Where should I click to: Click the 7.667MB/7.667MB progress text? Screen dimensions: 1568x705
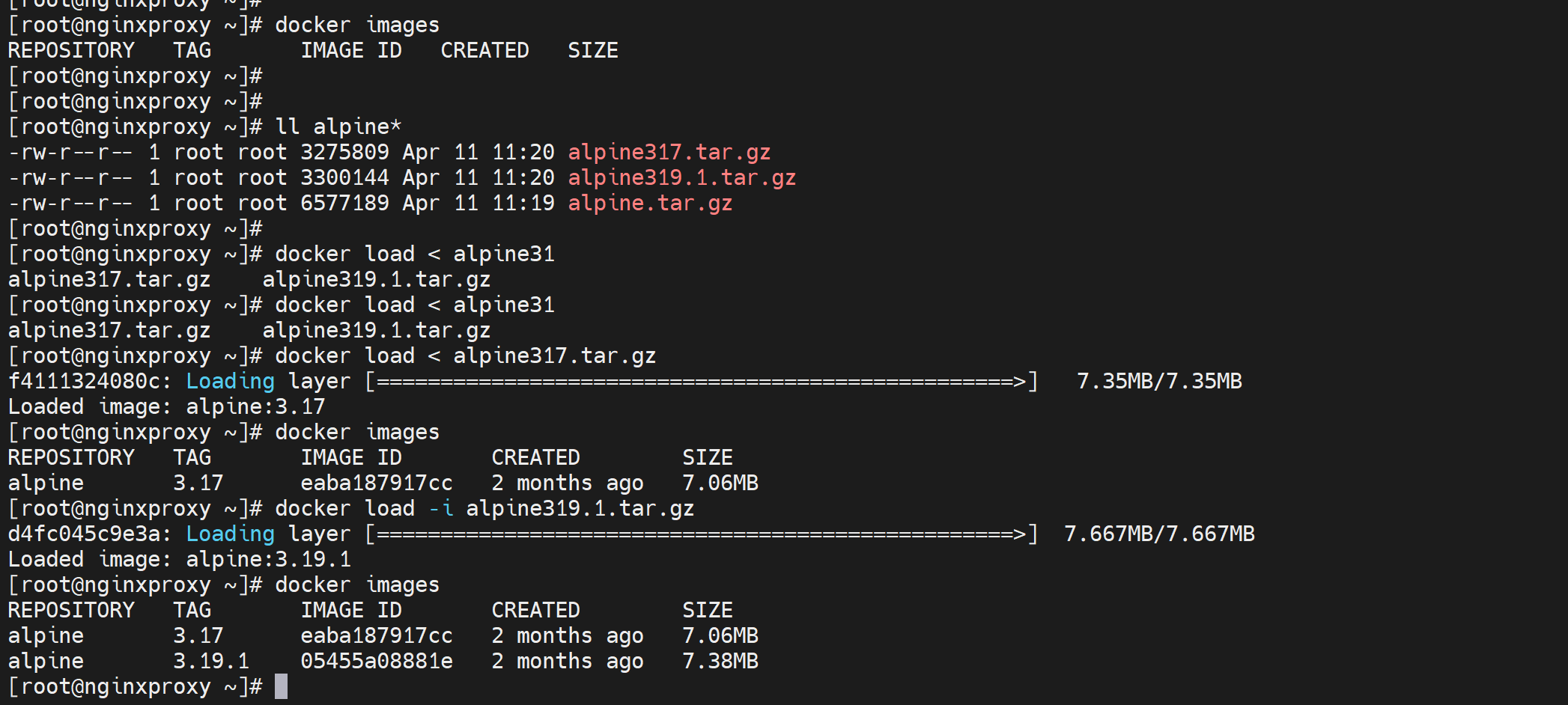click(1158, 534)
